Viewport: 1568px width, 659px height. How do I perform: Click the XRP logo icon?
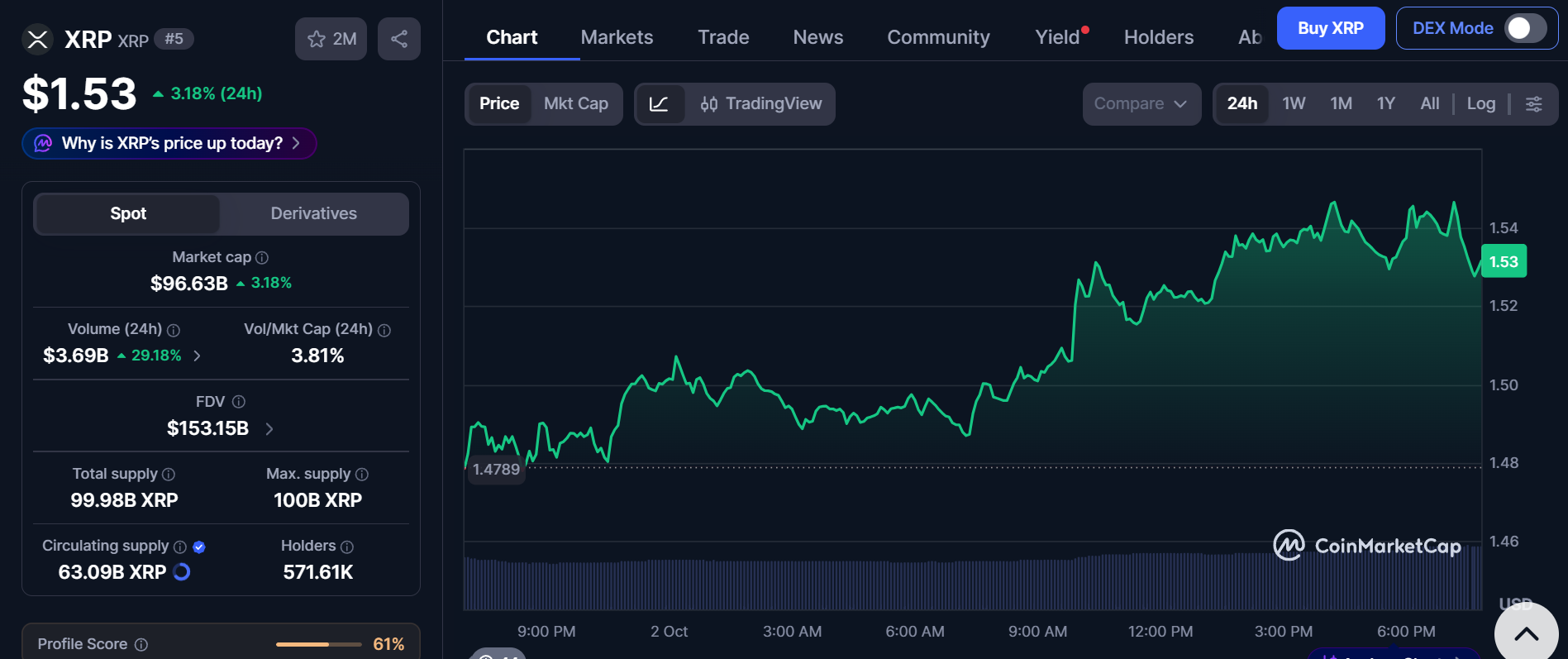[37, 39]
